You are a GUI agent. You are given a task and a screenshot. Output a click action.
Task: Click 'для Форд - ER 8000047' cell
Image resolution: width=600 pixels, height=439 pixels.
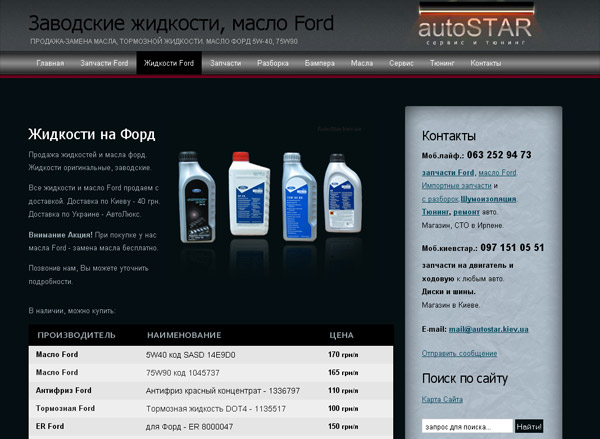pos(189,427)
